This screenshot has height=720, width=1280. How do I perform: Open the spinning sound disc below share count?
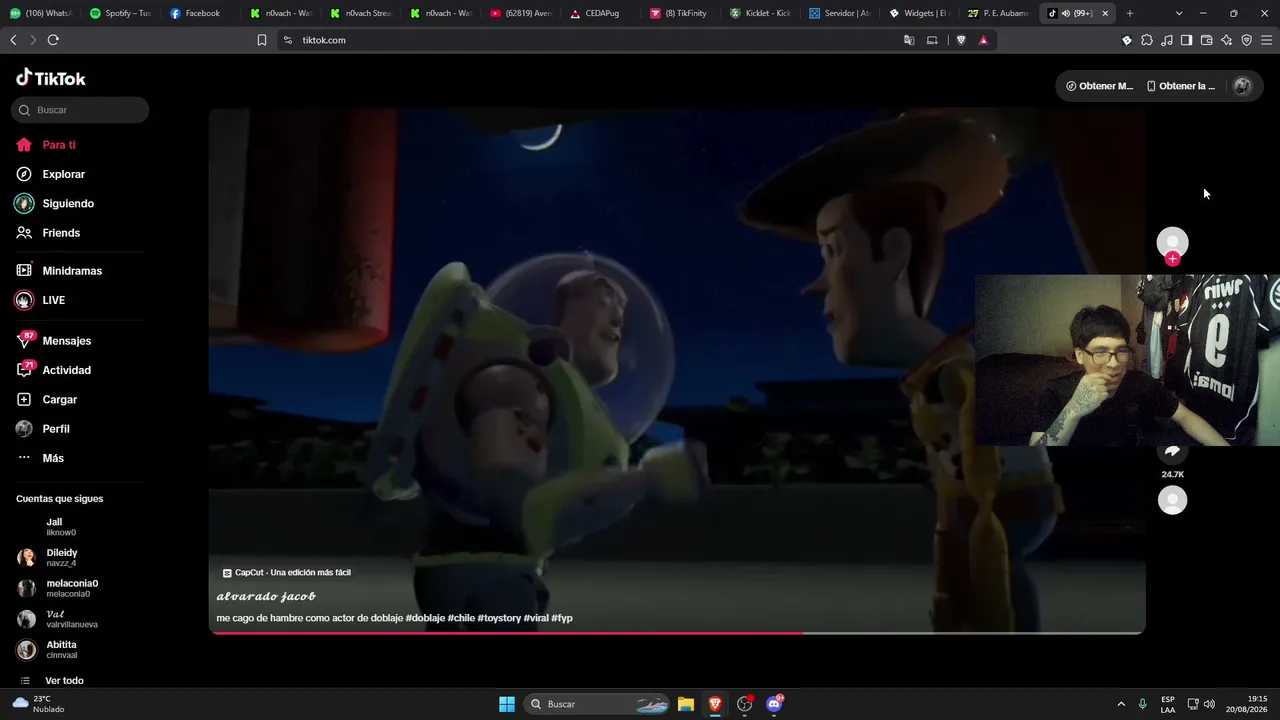[1172, 500]
